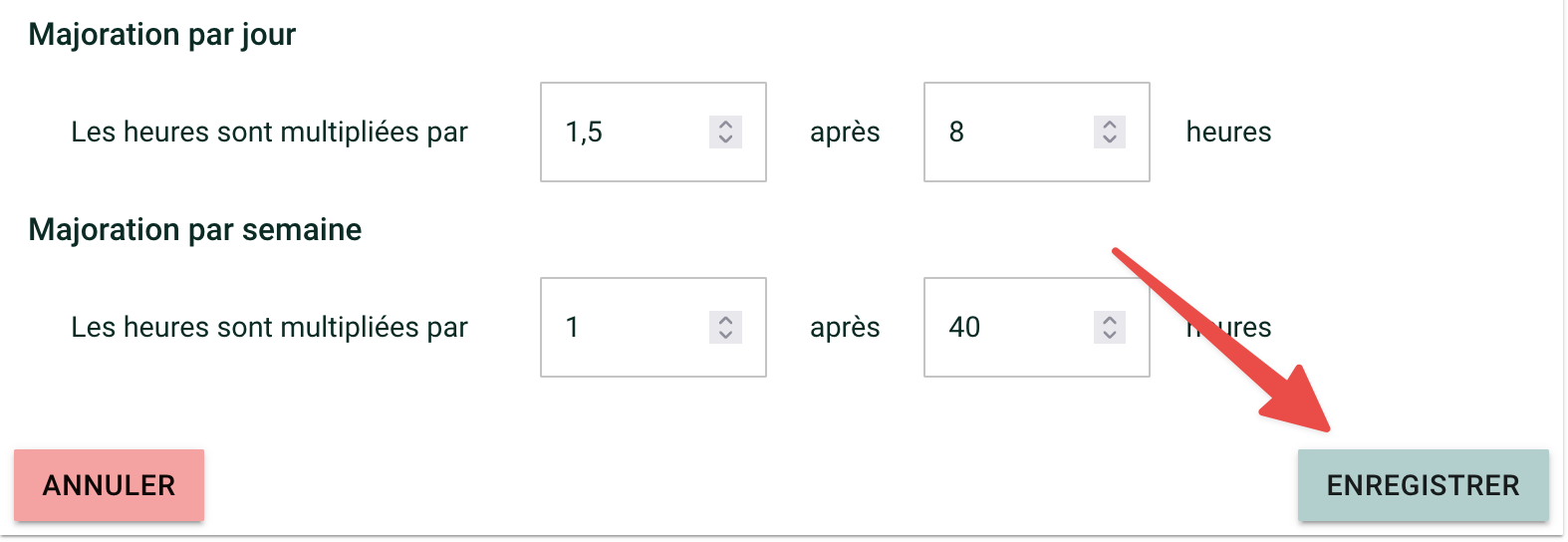This screenshot has height=542, width=1568.
Task: Decrease the daily hours threshold with the down arrow
Action: point(1109,139)
